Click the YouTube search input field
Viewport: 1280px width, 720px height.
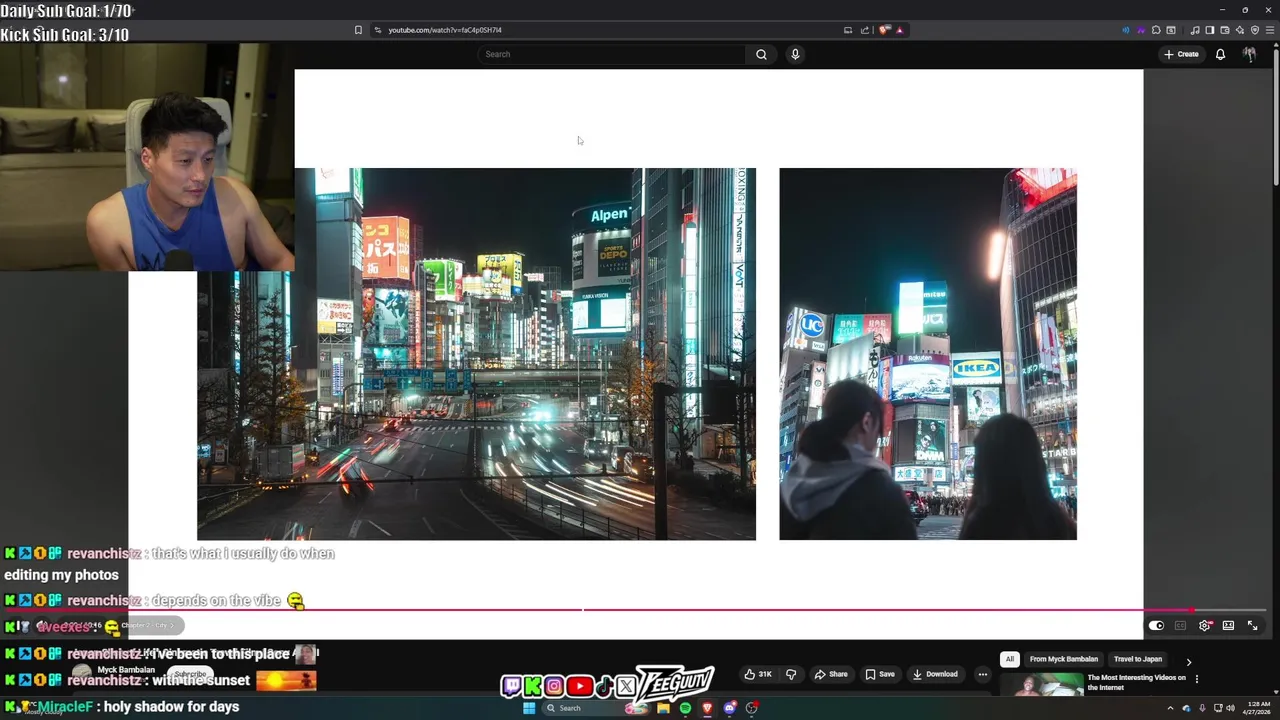coord(612,54)
